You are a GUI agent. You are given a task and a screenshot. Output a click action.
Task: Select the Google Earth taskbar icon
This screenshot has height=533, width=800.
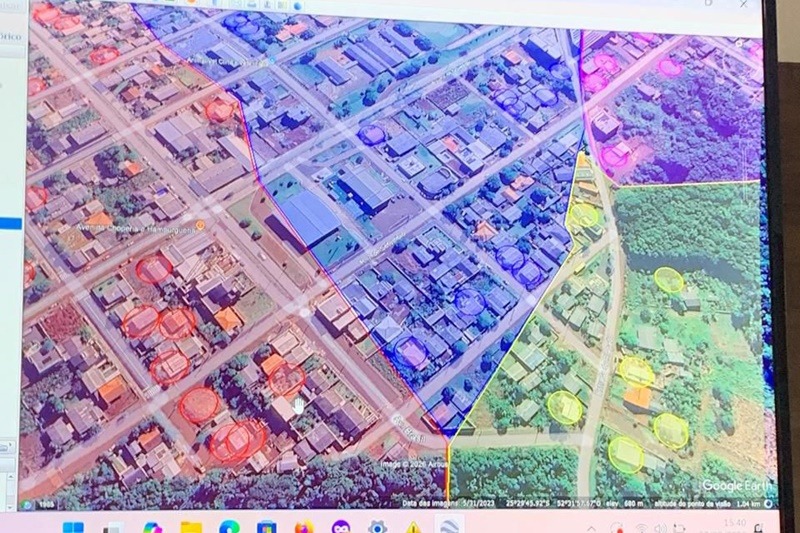(x=449, y=527)
